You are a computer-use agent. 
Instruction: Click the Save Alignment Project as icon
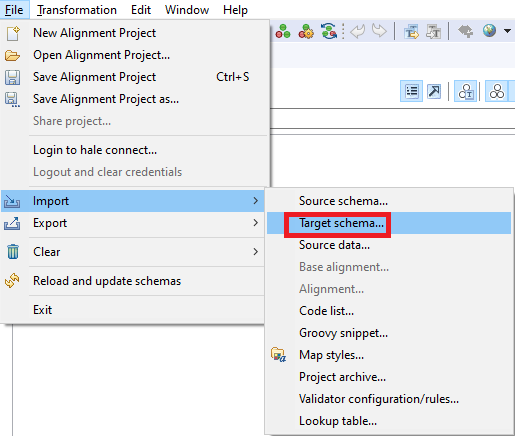coord(12,99)
